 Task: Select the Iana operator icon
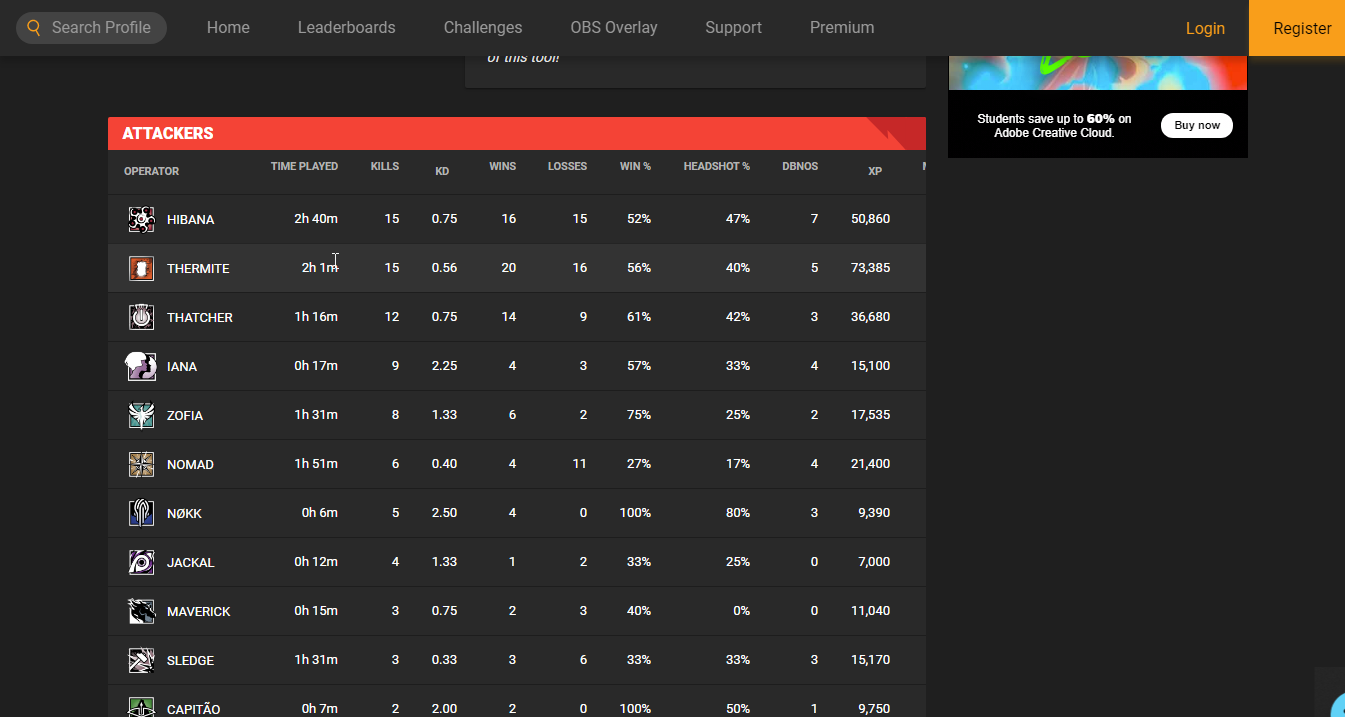[141, 366]
